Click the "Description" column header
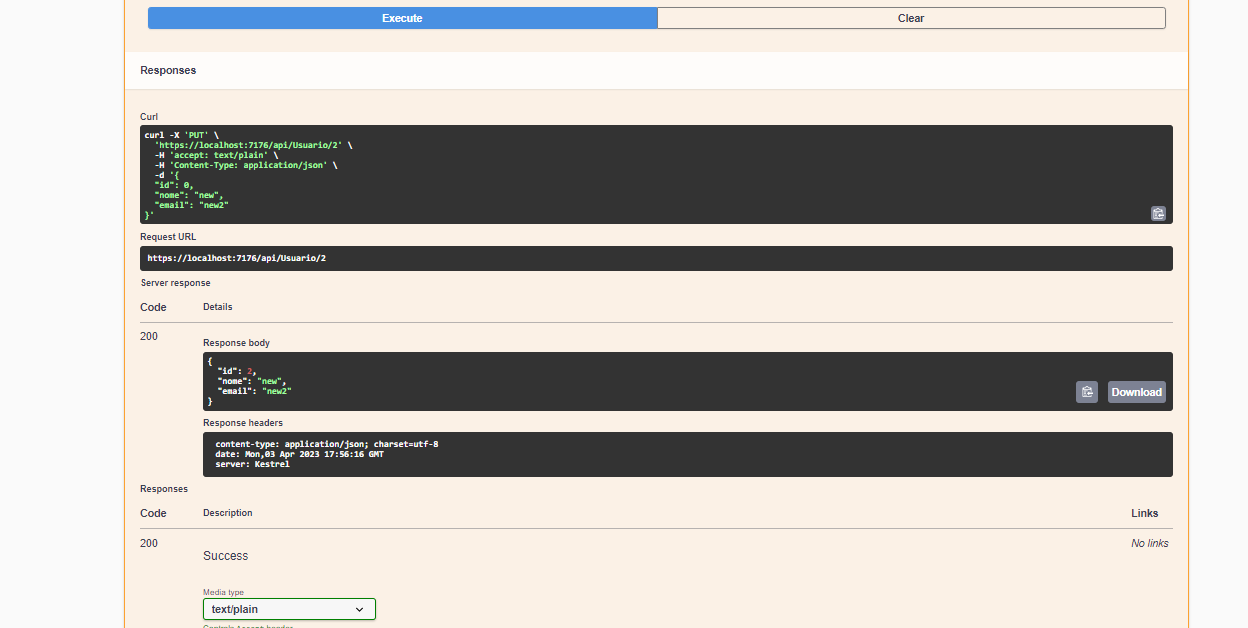 point(228,513)
